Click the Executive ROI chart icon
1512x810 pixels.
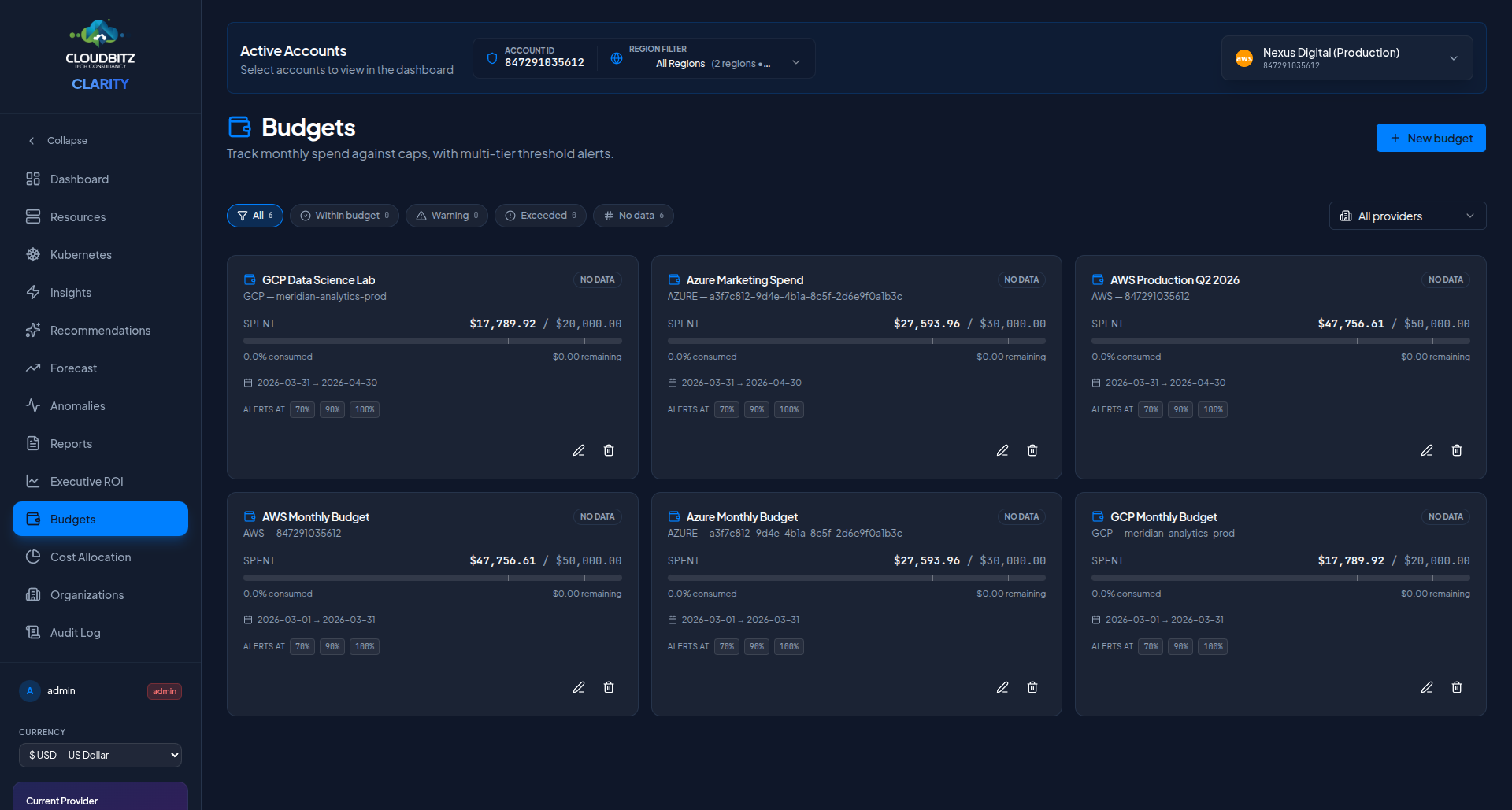(33, 481)
